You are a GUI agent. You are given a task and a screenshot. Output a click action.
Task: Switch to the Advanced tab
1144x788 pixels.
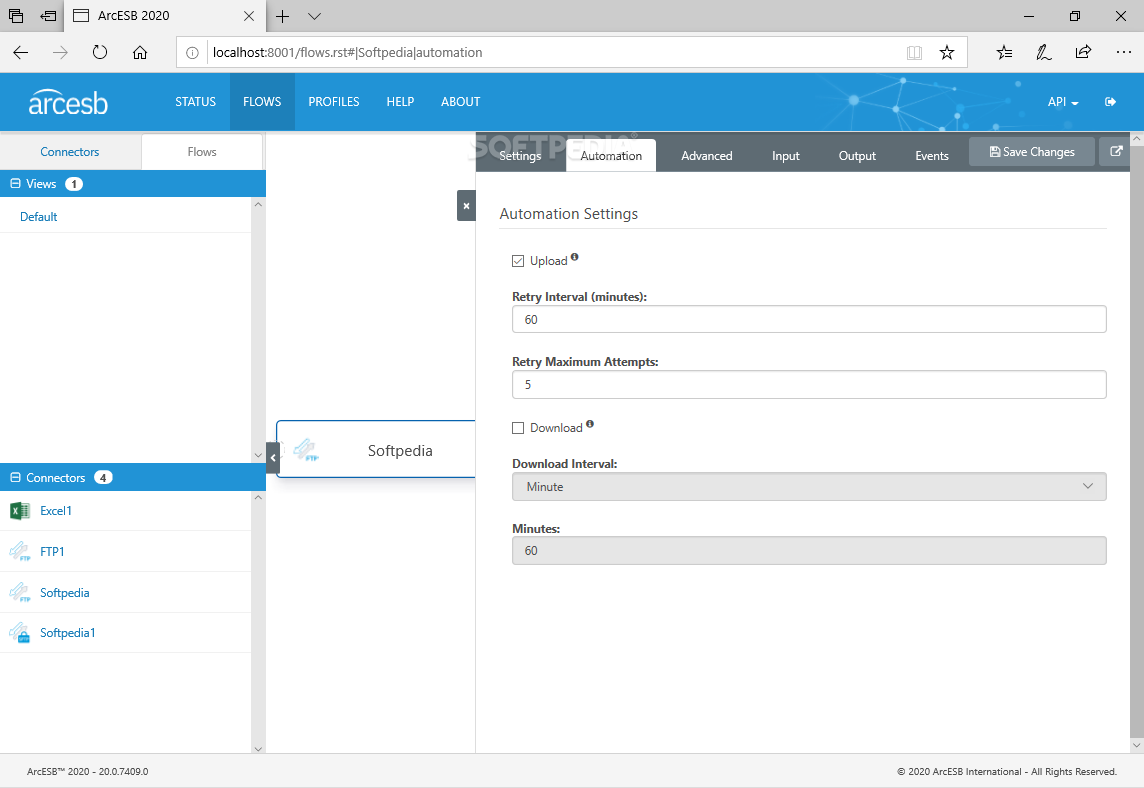point(706,155)
